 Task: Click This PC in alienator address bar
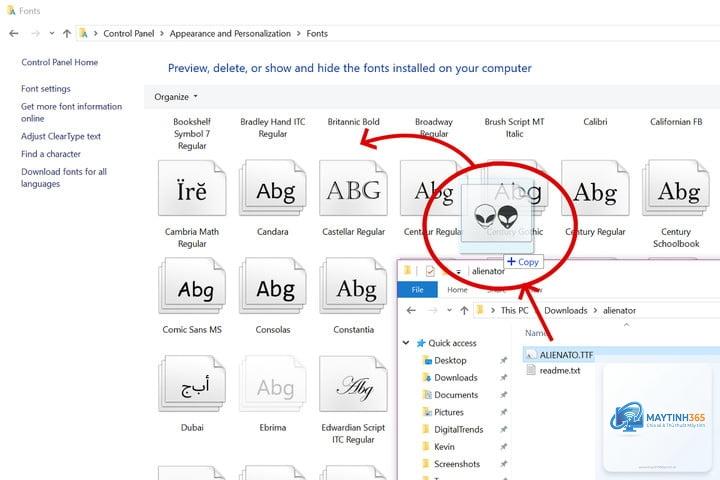pos(514,311)
